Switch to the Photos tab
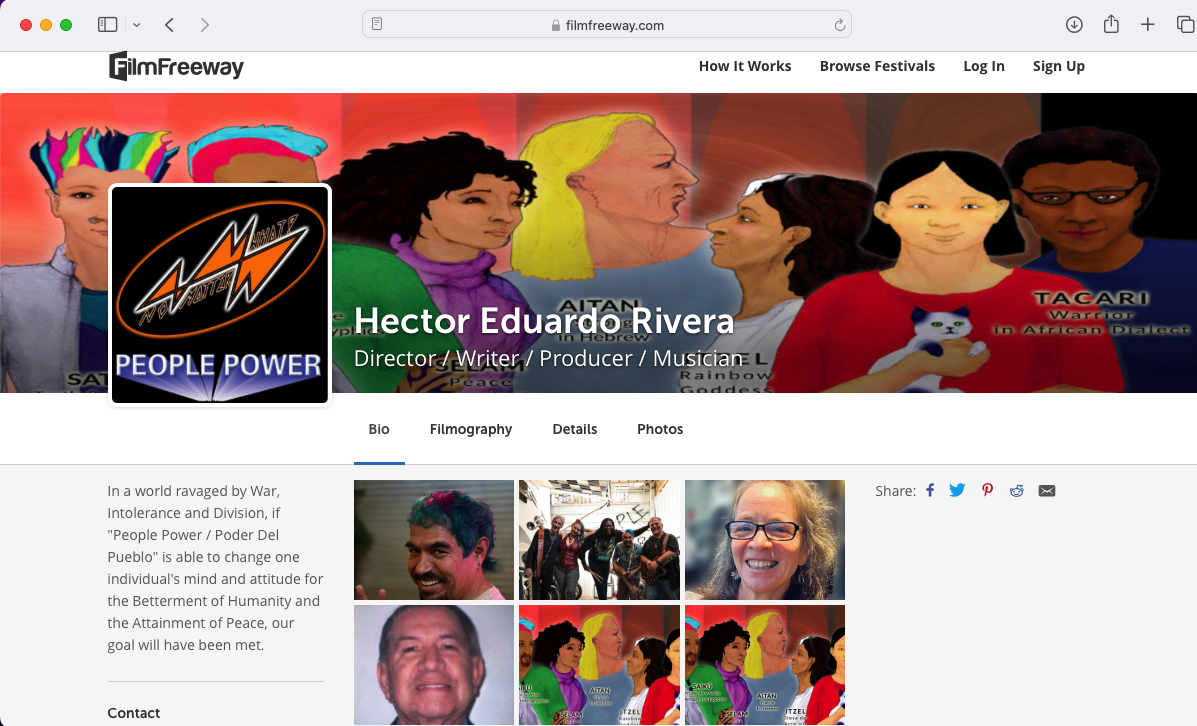Screen dimensions: 1197x726 [x=660, y=429]
